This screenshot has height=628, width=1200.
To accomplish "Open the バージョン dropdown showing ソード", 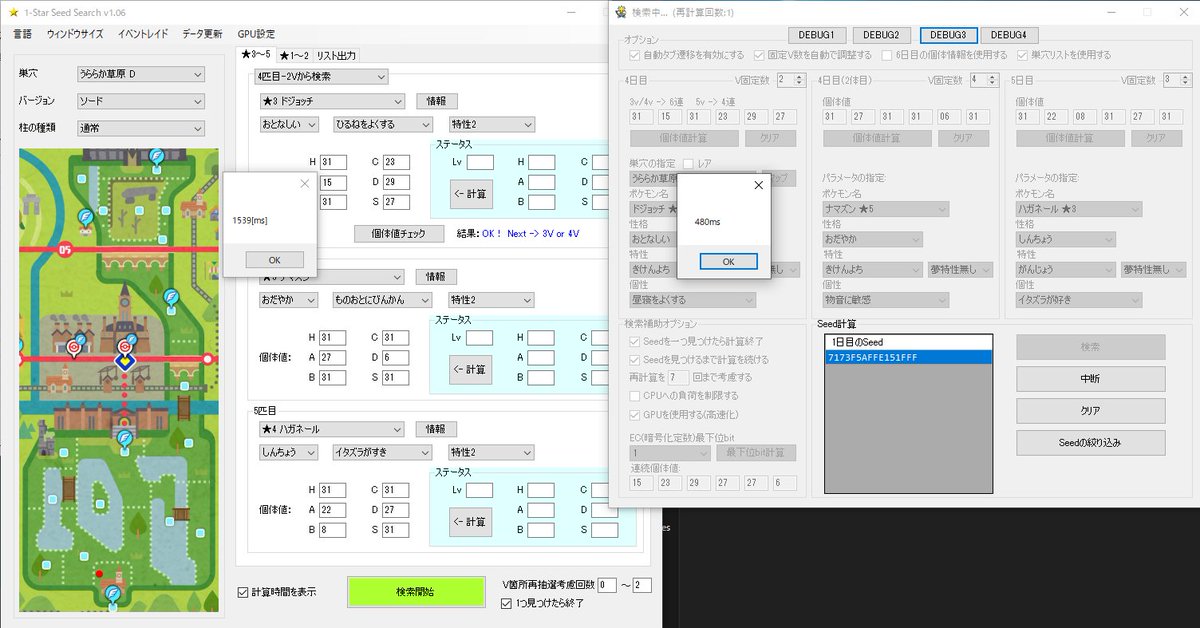I will pos(140,101).
